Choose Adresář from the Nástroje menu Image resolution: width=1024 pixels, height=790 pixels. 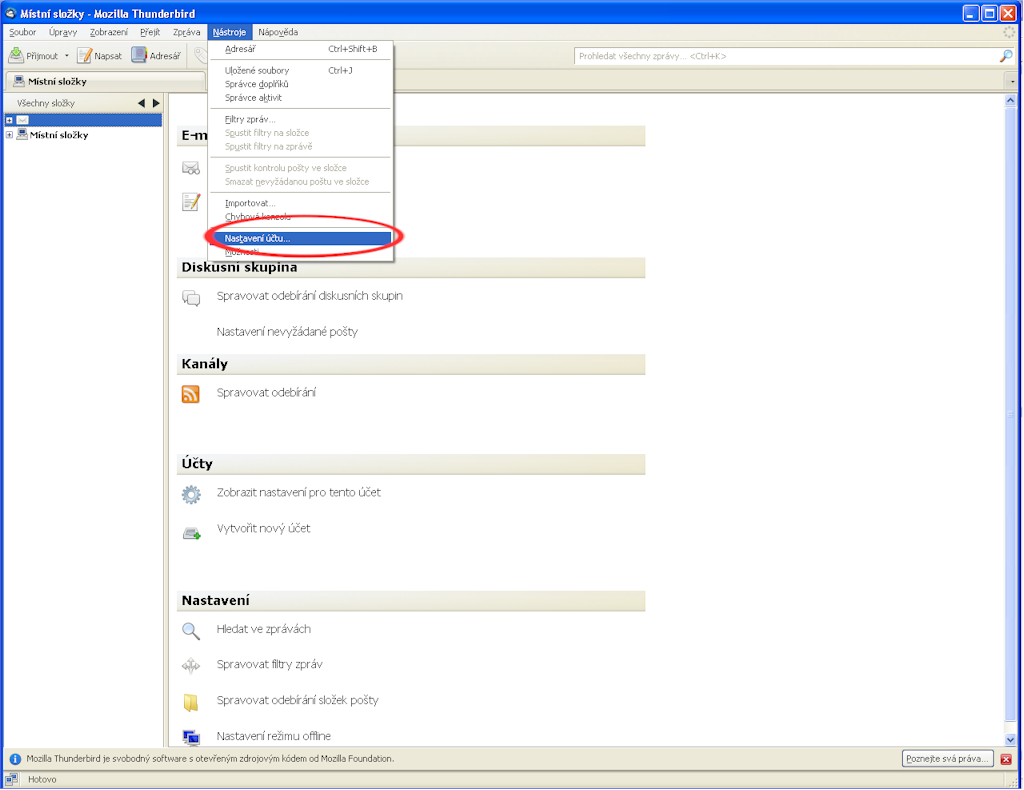(x=300, y=49)
